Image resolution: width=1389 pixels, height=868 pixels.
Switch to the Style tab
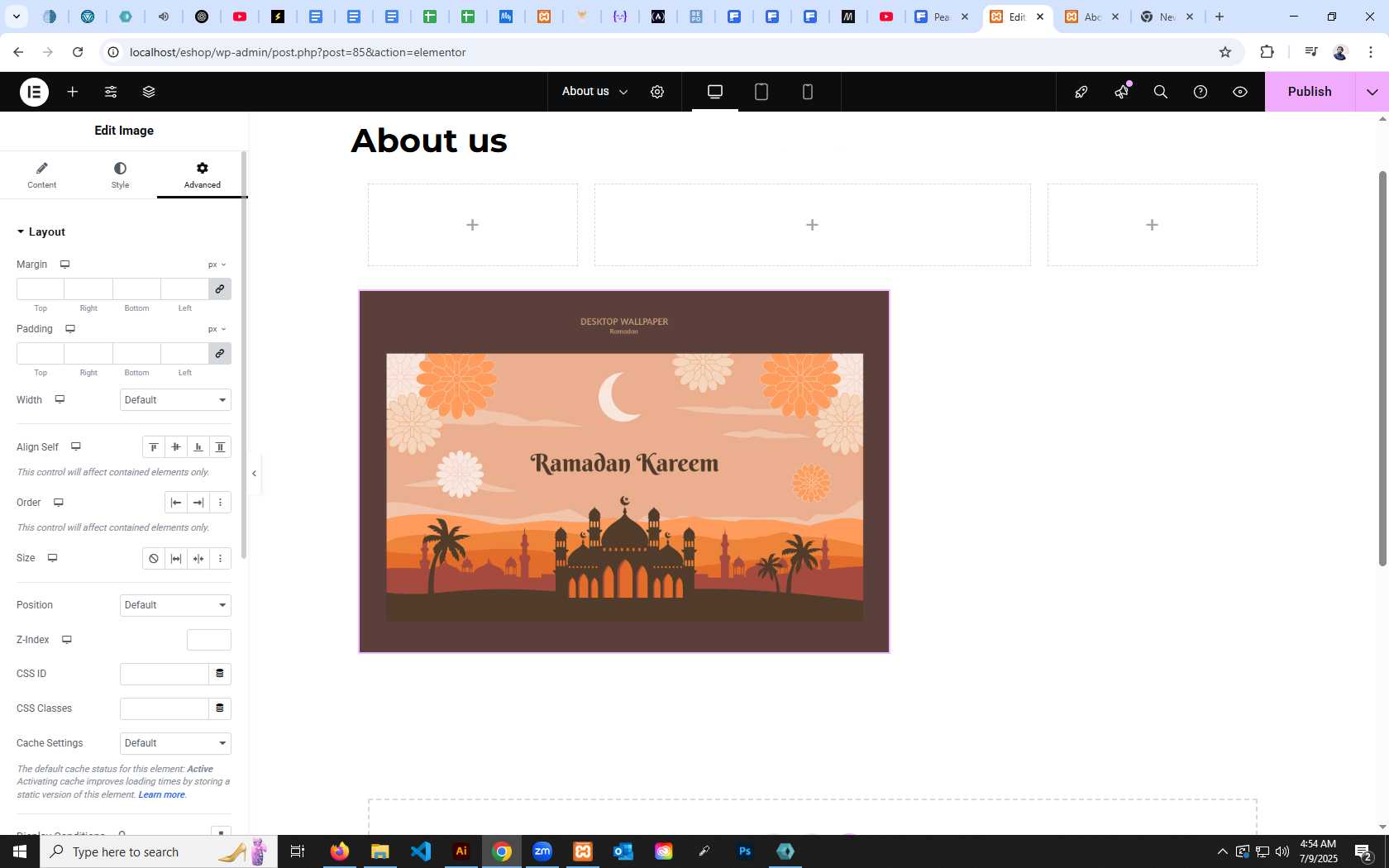click(120, 175)
